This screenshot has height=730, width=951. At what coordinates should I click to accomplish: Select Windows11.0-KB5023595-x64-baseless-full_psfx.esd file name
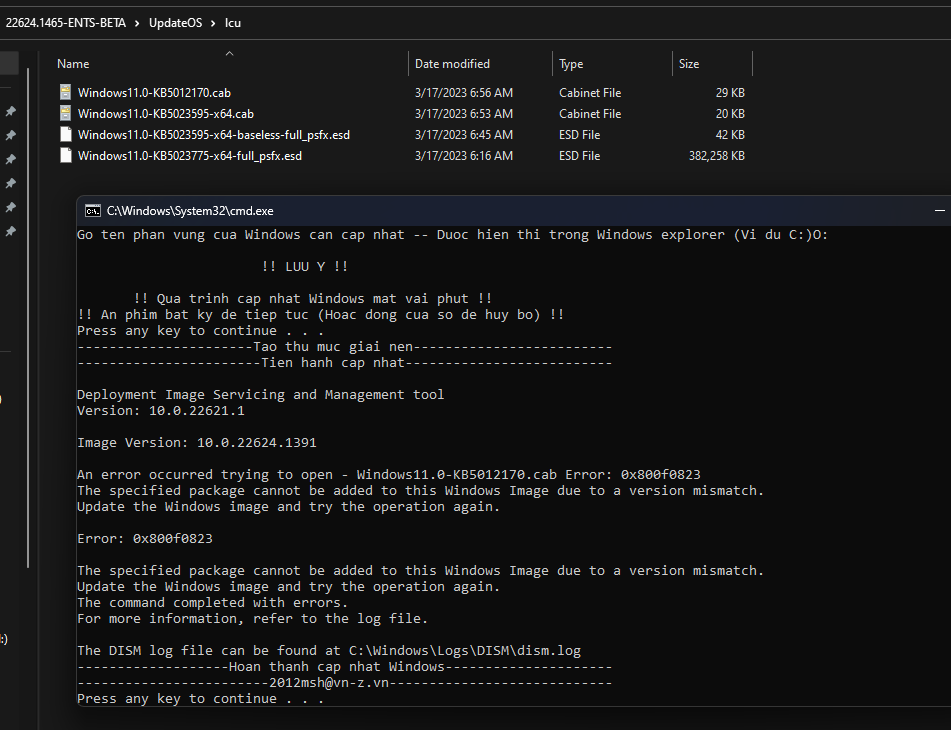click(x=213, y=135)
